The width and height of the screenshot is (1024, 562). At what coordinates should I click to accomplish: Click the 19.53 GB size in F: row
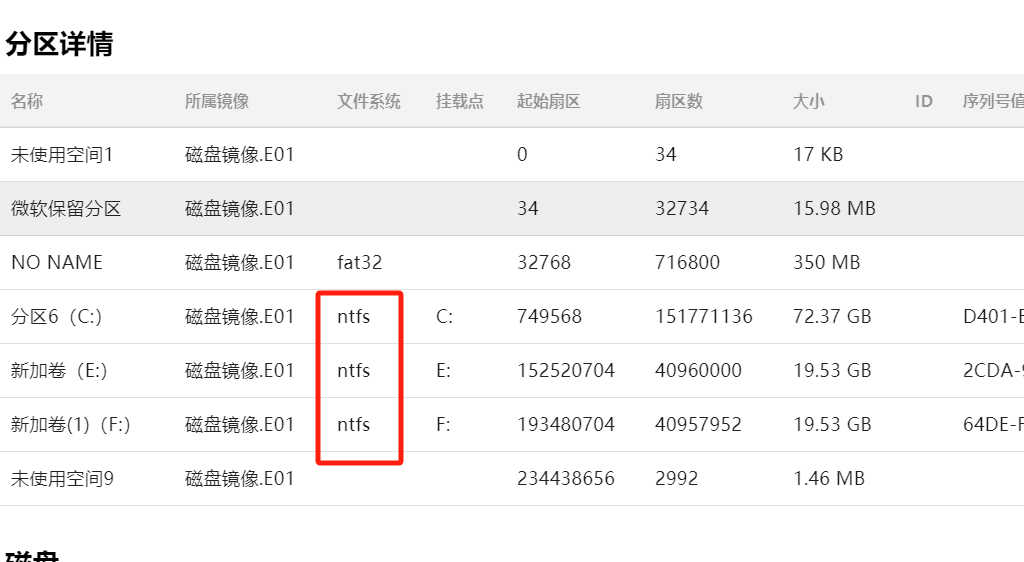832,425
